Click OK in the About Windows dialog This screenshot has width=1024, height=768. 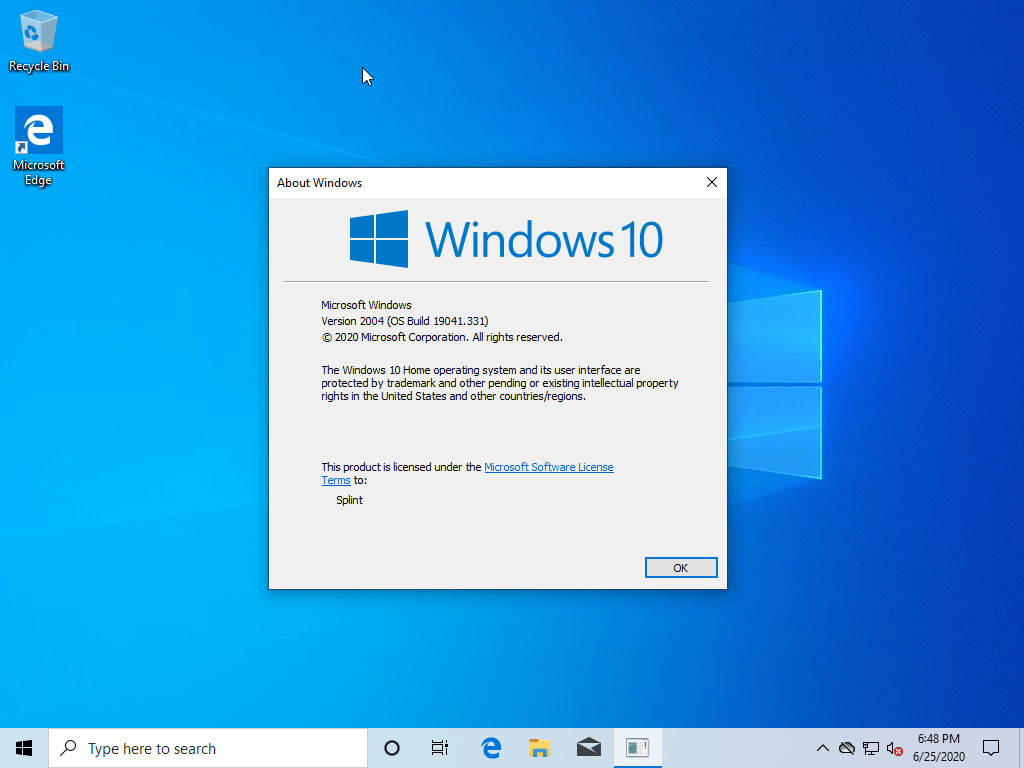pos(681,568)
